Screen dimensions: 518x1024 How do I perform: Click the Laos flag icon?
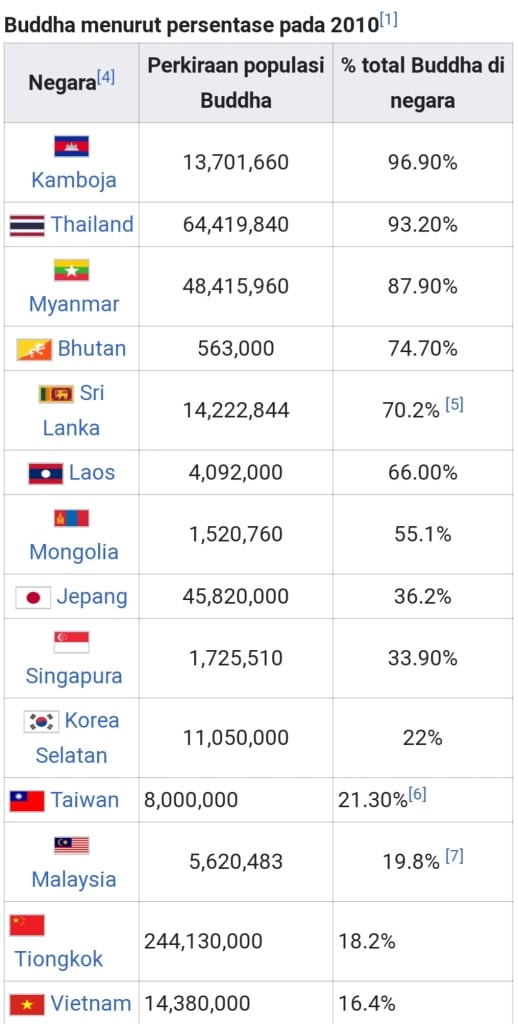click(x=46, y=473)
